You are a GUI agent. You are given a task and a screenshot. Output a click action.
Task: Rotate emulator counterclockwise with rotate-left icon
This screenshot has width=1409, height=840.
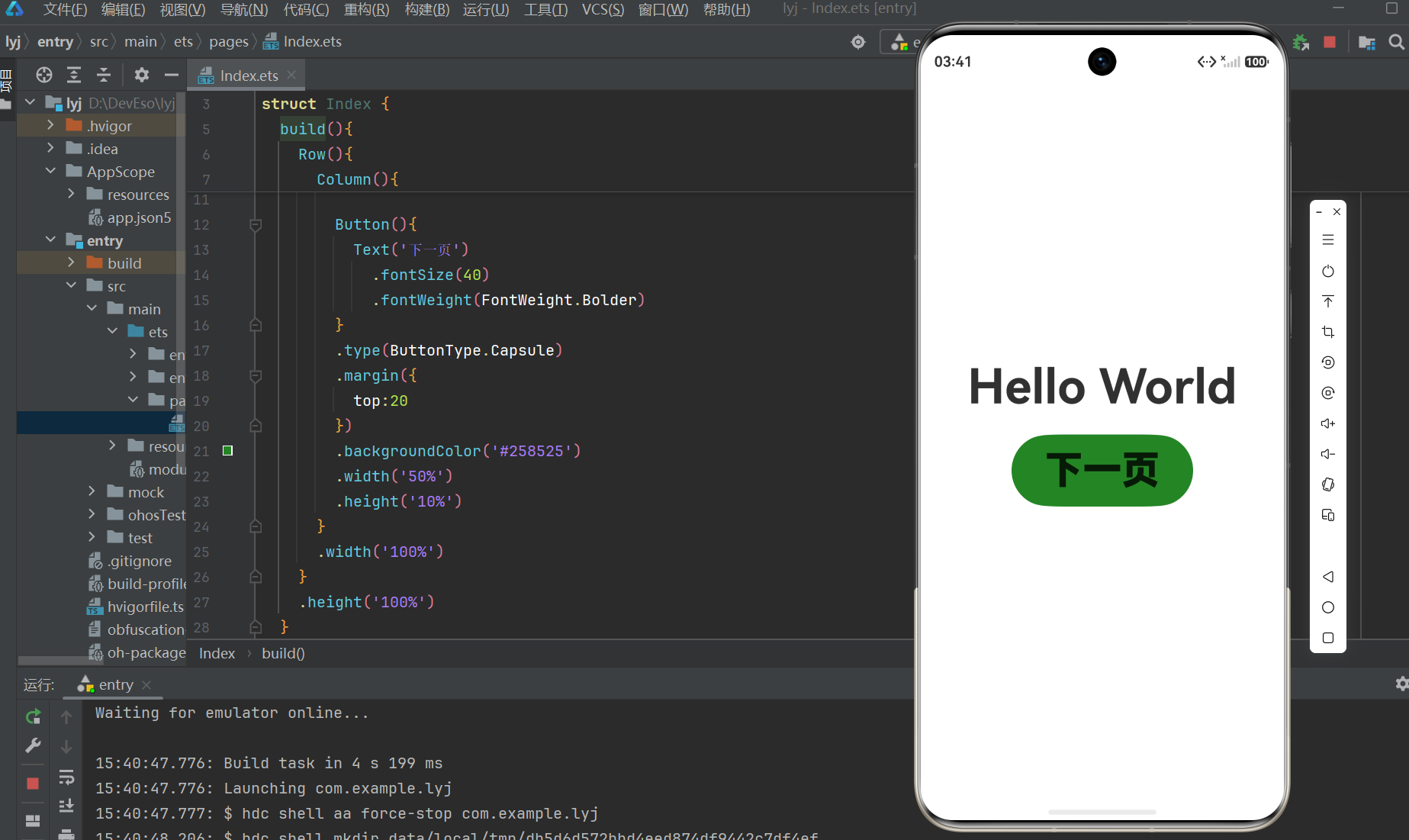pos(1328,362)
